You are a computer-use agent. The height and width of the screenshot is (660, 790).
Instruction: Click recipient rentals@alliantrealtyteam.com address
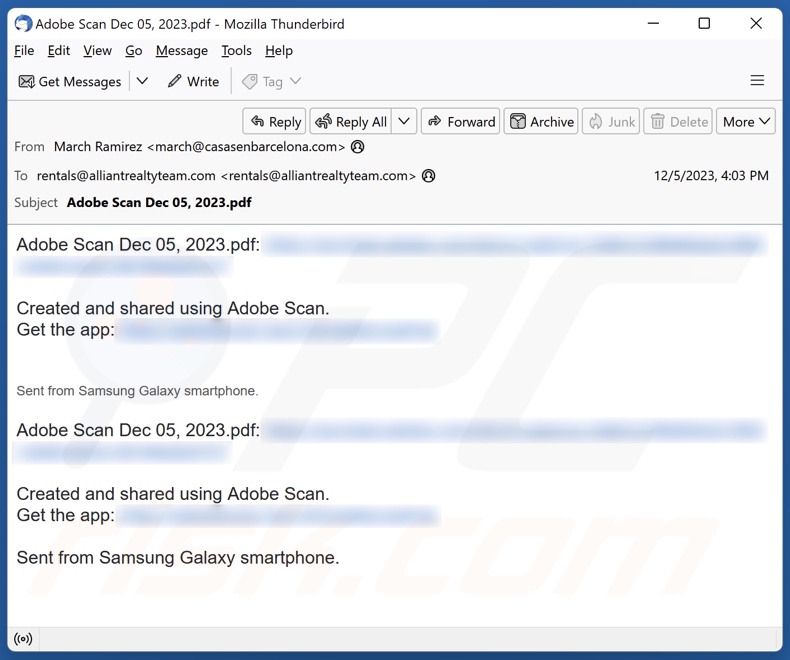coord(226,176)
